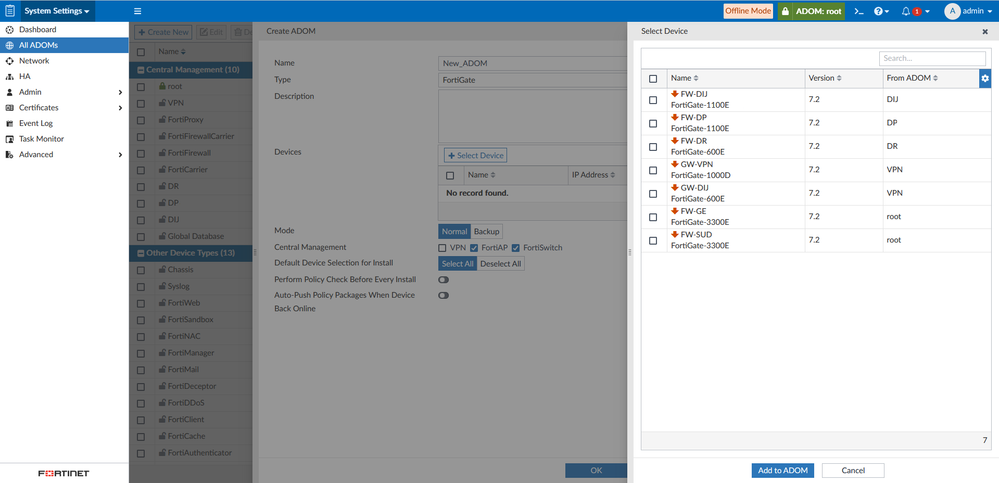Check the FW-DP device checkbox
Screen dimensions: 999x483
tap(653, 124)
